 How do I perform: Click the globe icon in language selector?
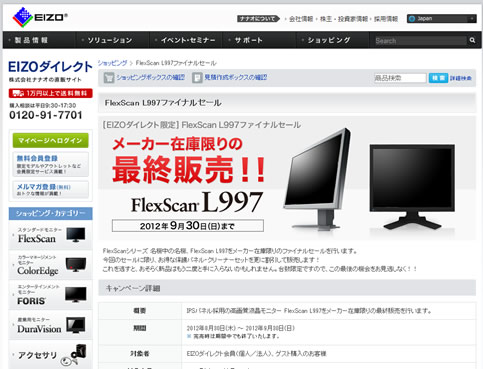412,19
